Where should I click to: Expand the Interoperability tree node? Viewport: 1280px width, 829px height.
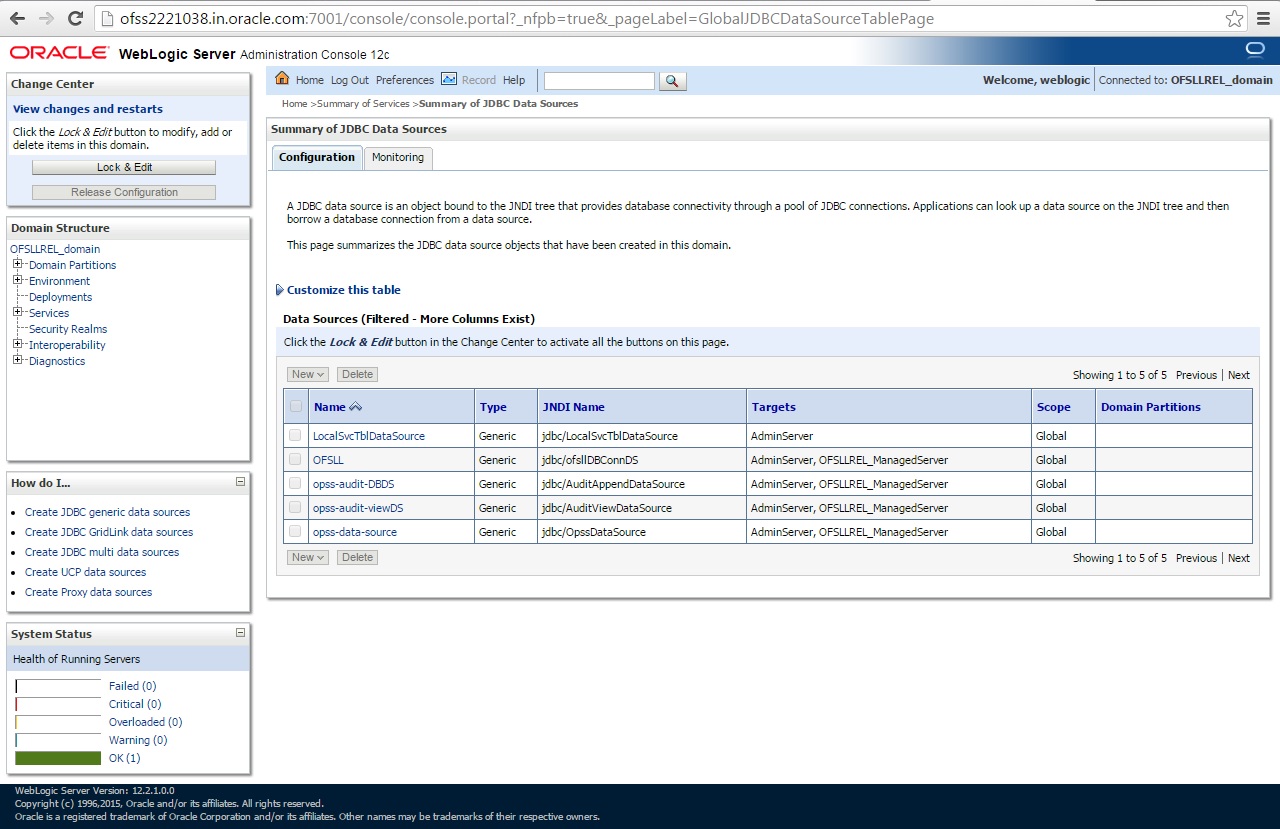coord(18,344)
